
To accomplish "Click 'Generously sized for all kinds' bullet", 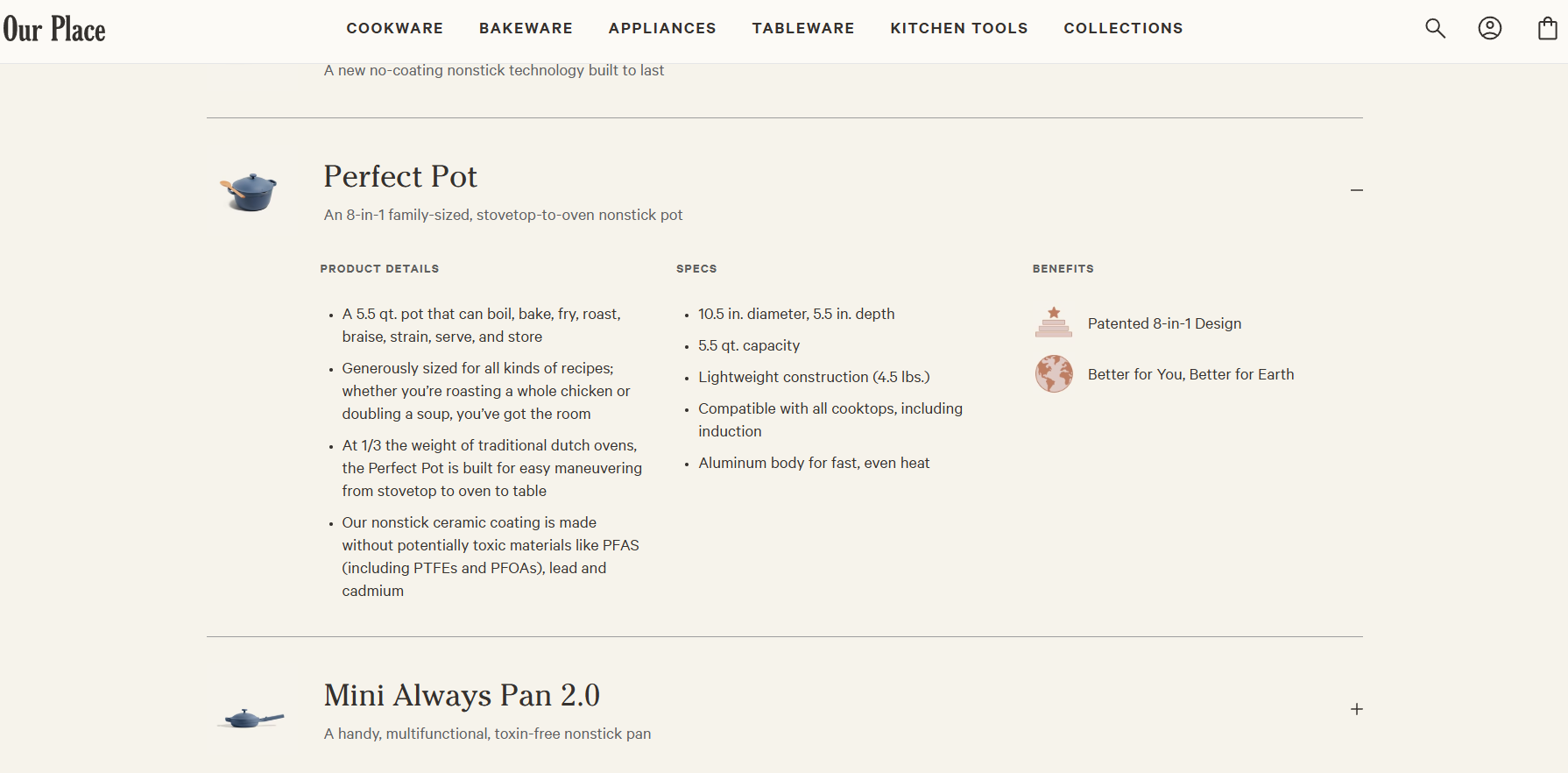I will (x=486, y=391).
